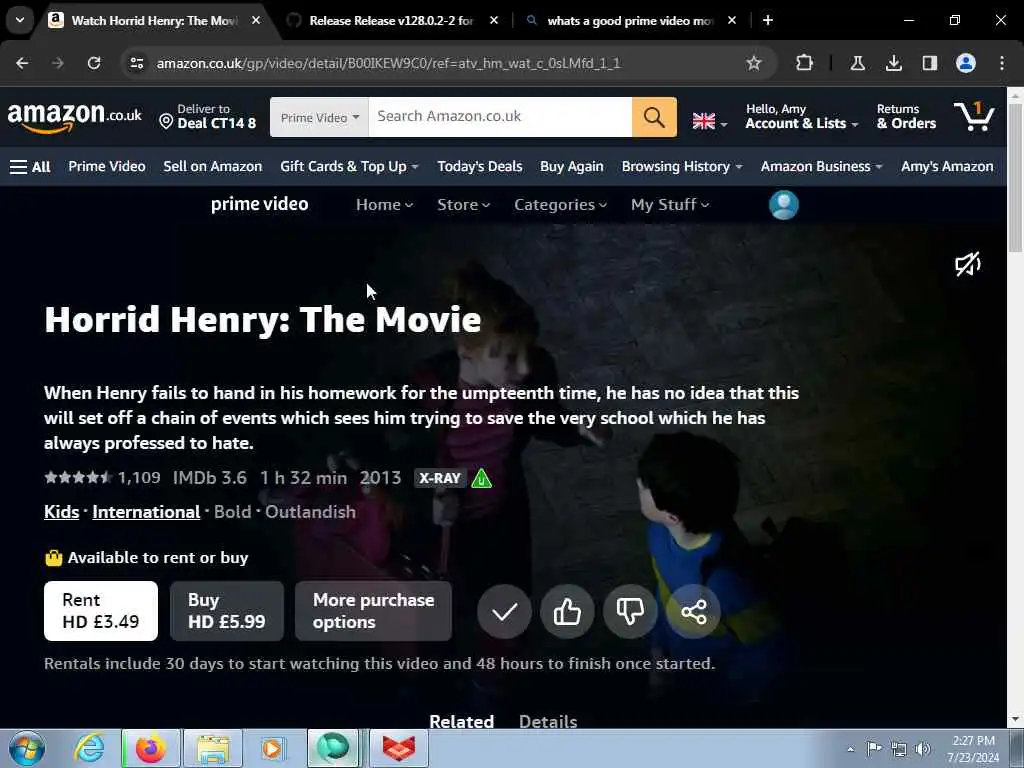This screenshot has width=1024, height=768.
Task: Open Buy Again
Action: (572, 167)
